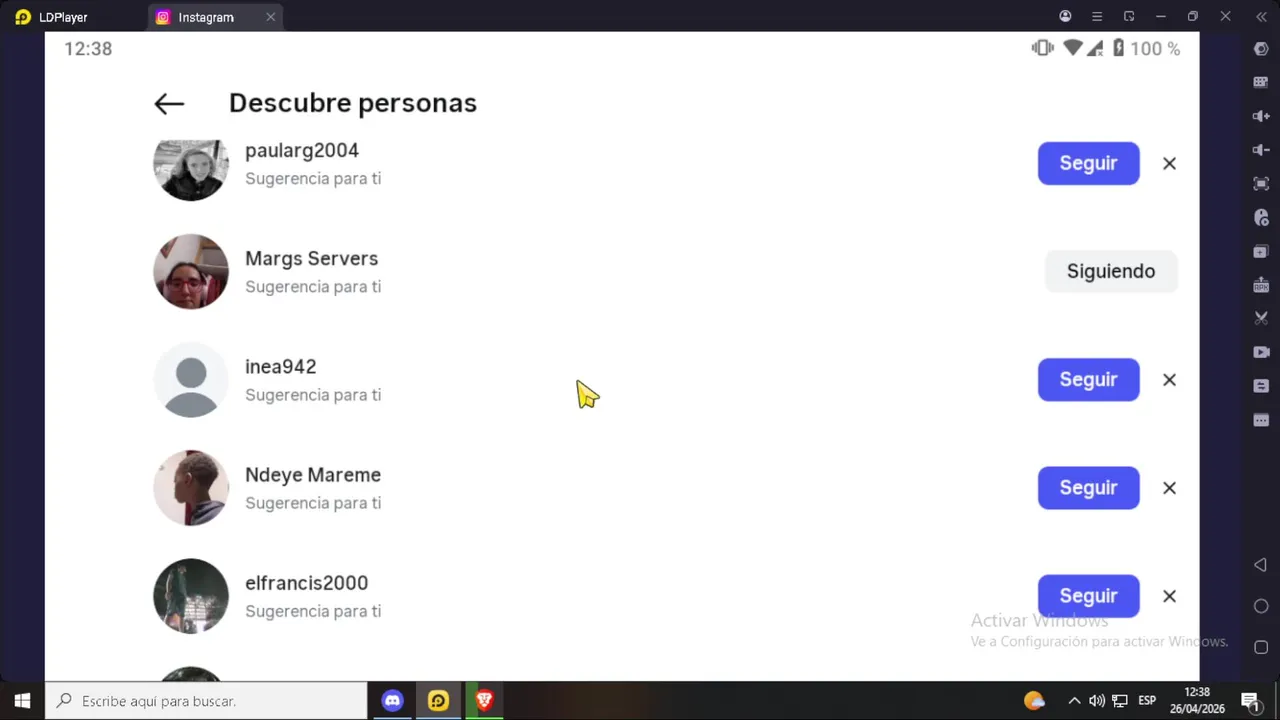Dismiss the paularg2004 suggestion
Screen dimensions: 1280x720
click(x=1169, y=163)
